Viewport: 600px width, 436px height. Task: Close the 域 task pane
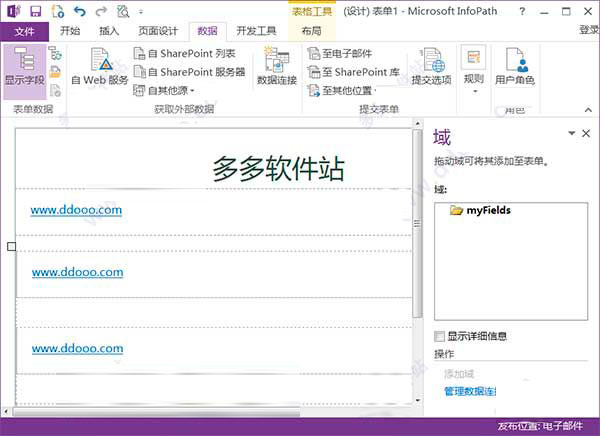[586, 133]
